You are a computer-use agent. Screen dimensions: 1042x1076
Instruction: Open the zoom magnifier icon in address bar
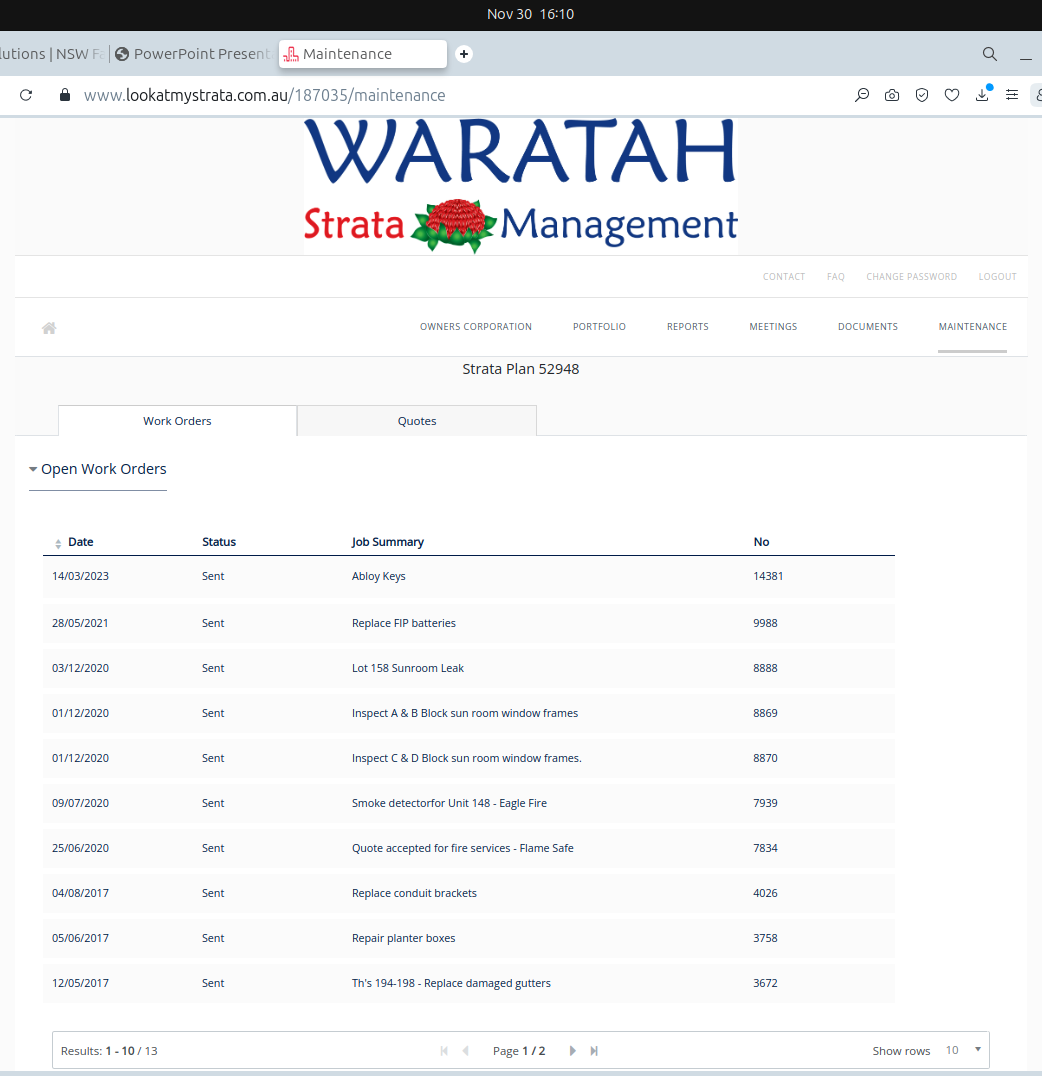tap(861, 95)
